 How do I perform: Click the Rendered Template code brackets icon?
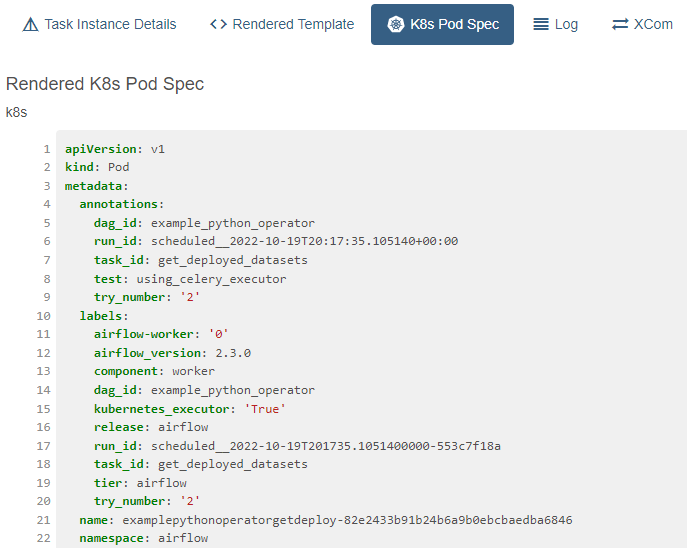point(218,24)
